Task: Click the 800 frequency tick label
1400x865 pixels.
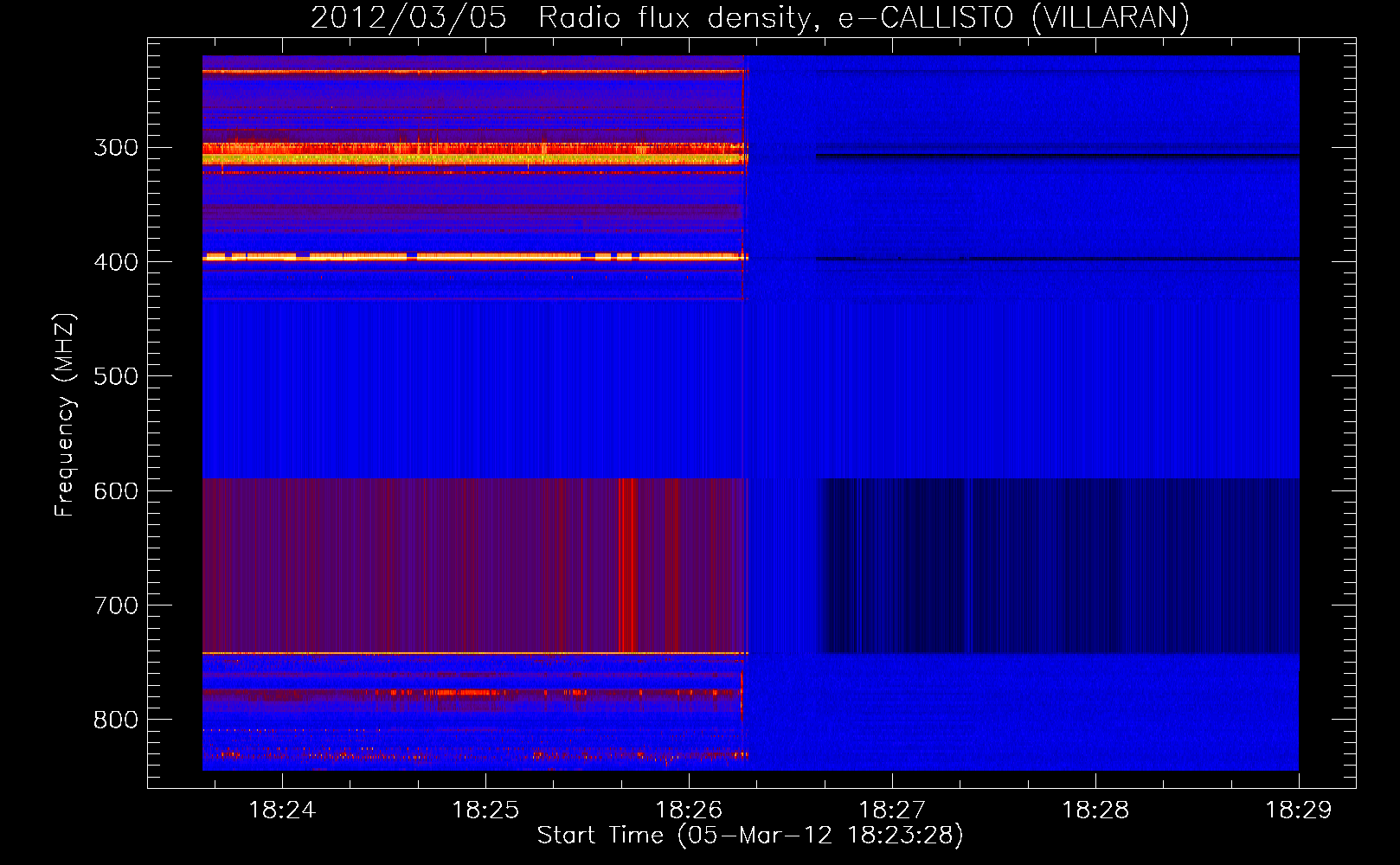Action: tap(116, 720)
